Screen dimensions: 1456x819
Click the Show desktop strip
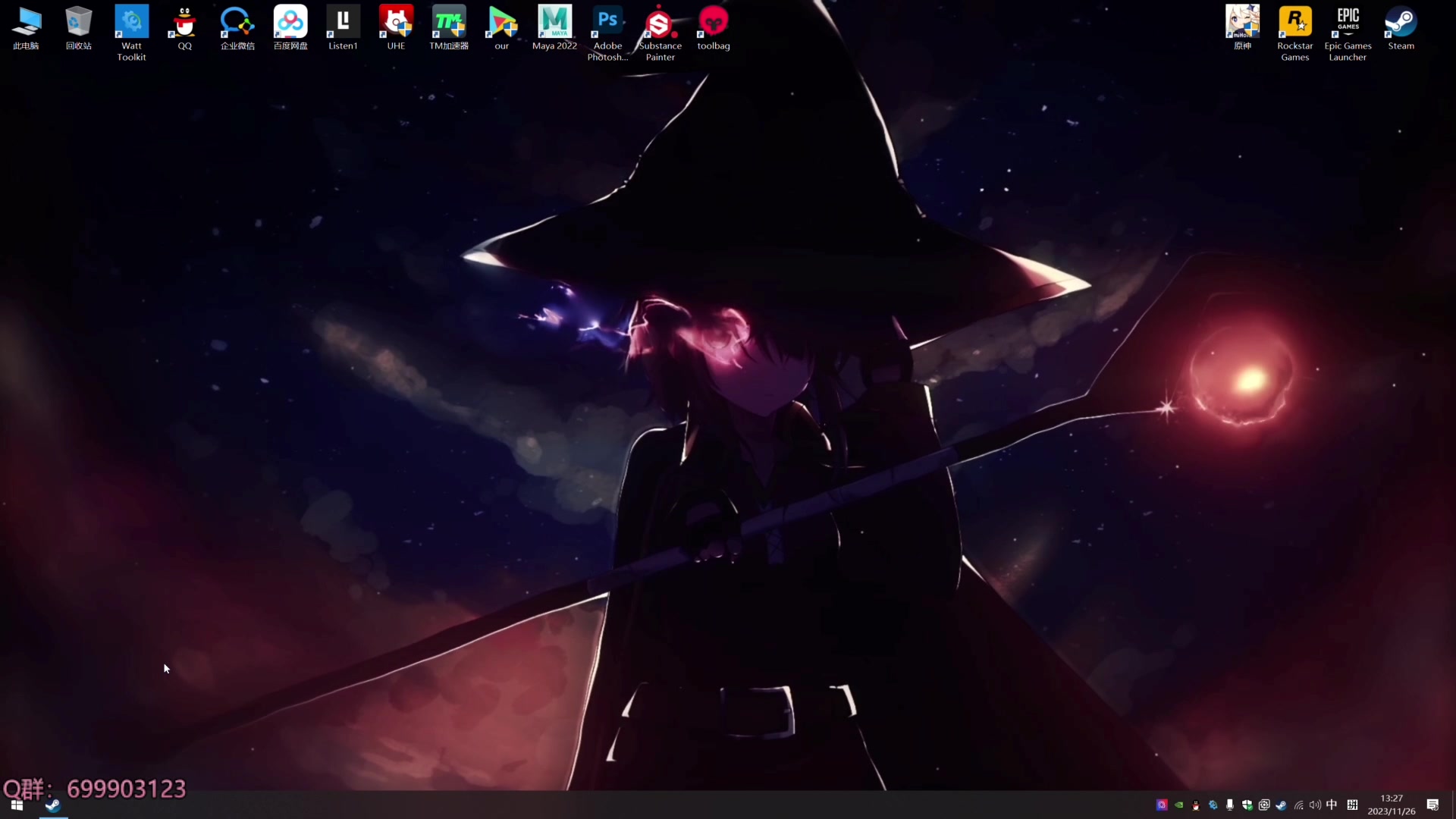[x=1453, y=805]
